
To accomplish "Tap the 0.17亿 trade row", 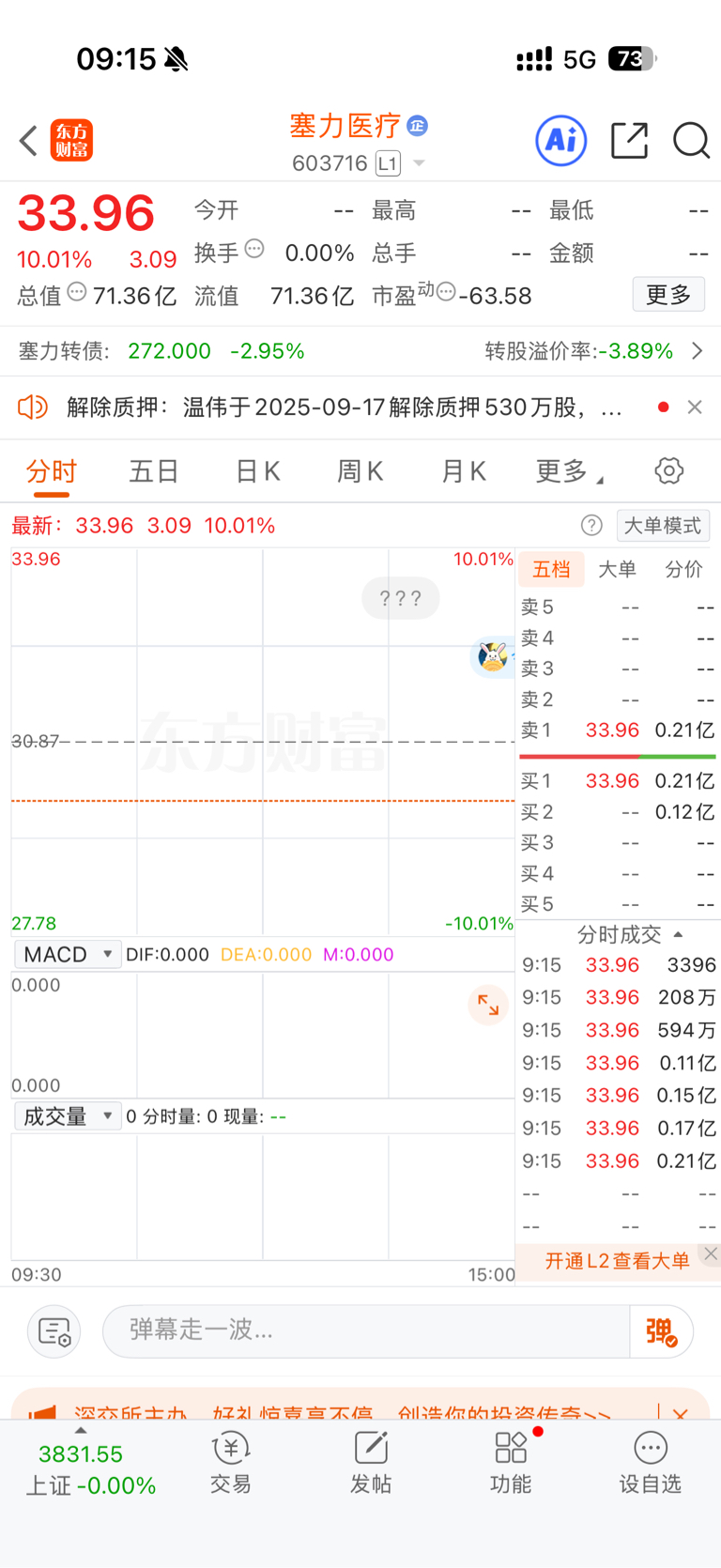I will tap(619, 1128).
